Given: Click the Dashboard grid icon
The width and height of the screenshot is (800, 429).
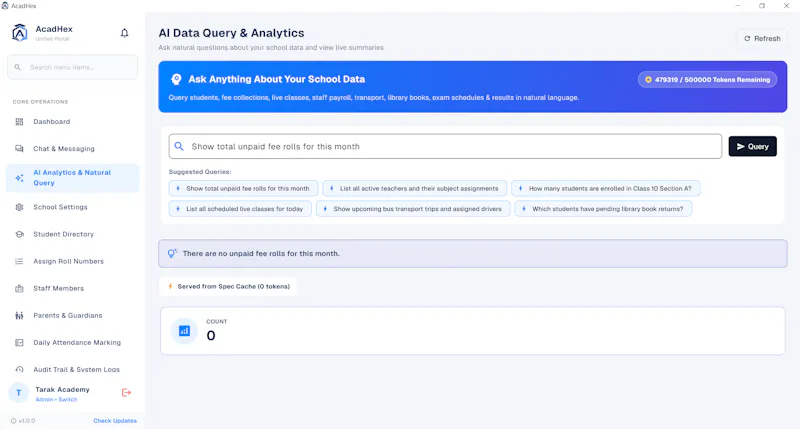Looking at the screenshot, I should pos(19,122).
